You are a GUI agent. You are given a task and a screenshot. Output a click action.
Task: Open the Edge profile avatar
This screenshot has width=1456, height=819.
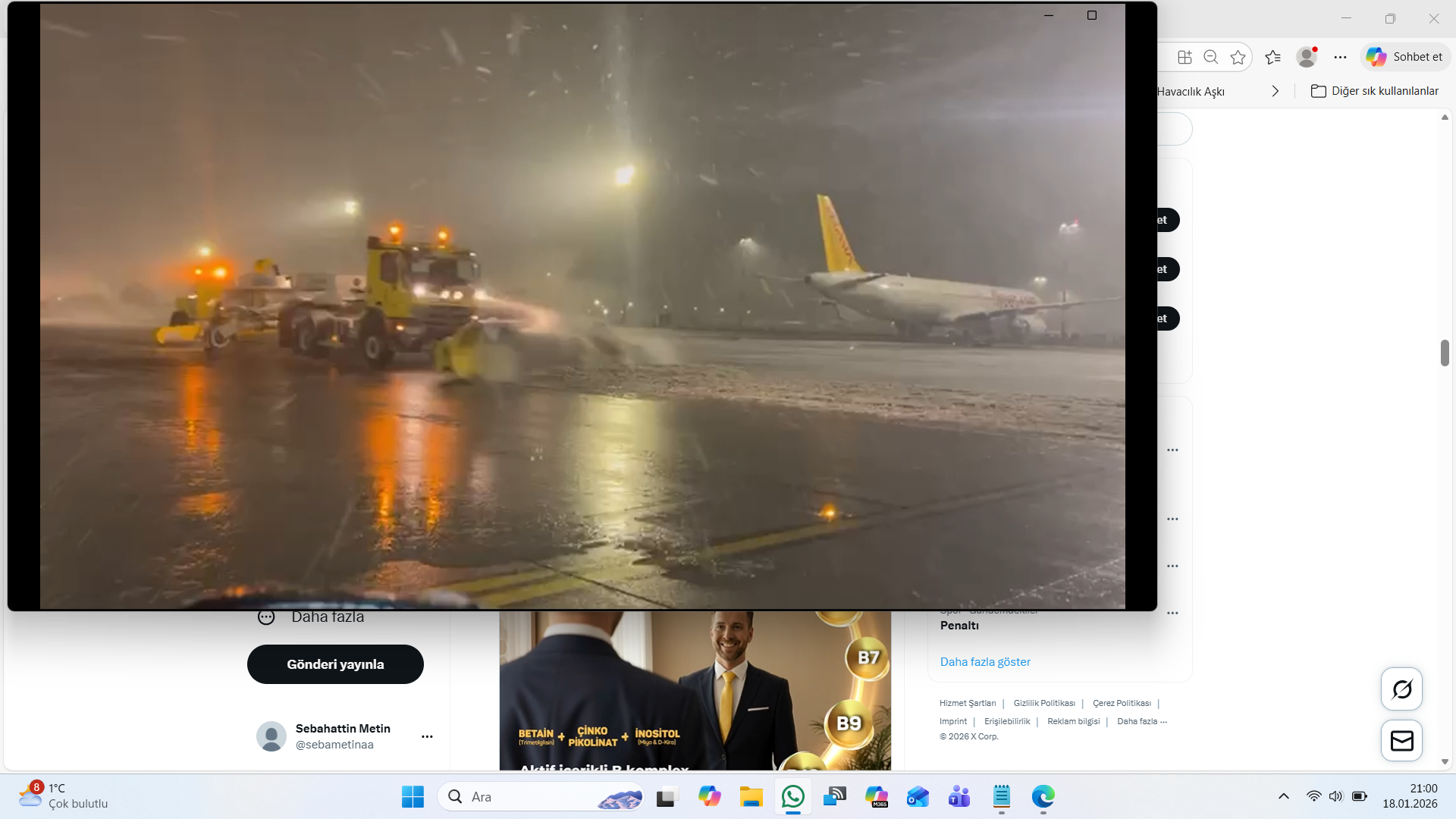[1306, 57]
